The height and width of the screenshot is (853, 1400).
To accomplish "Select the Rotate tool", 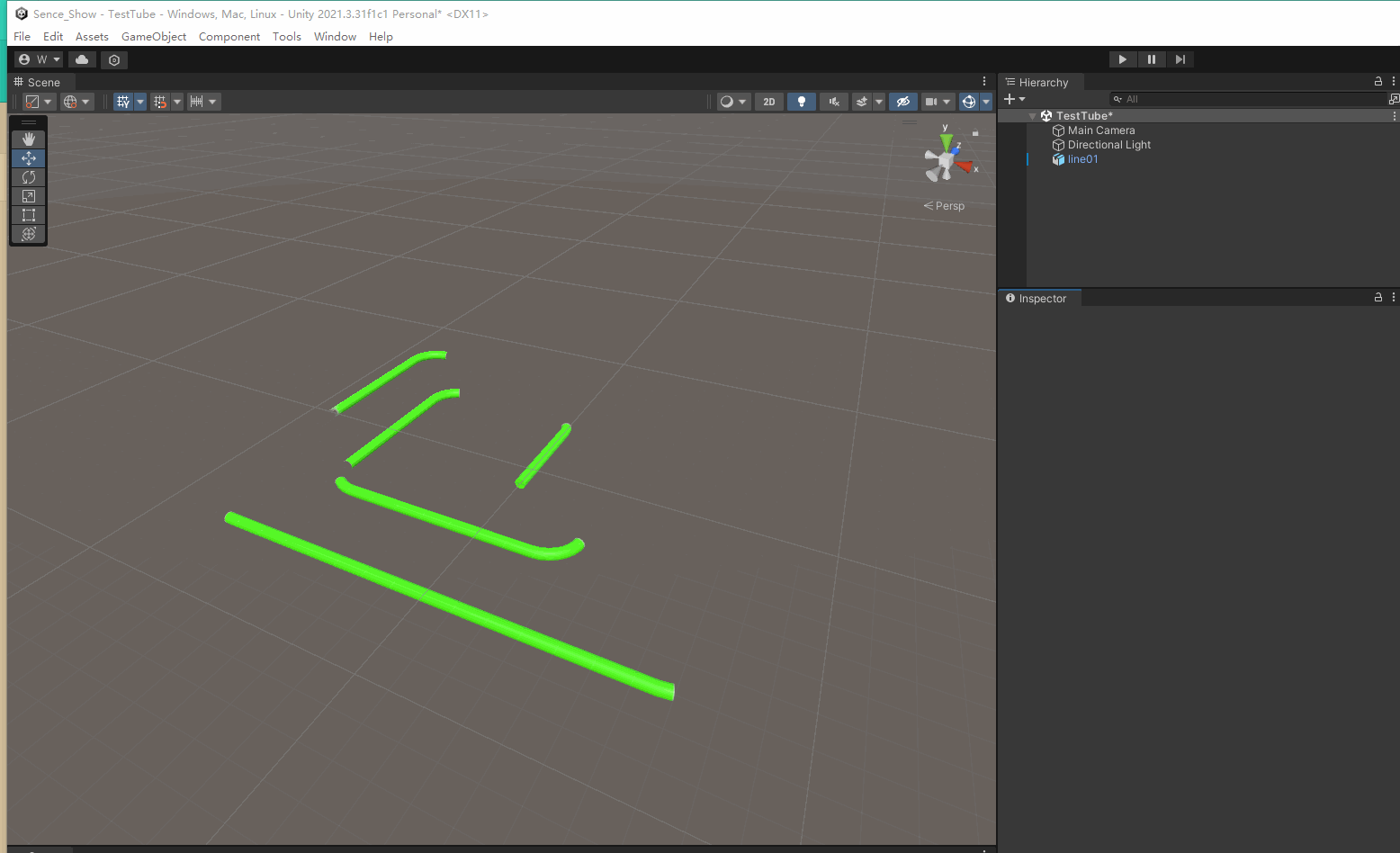I will (29, 177).
